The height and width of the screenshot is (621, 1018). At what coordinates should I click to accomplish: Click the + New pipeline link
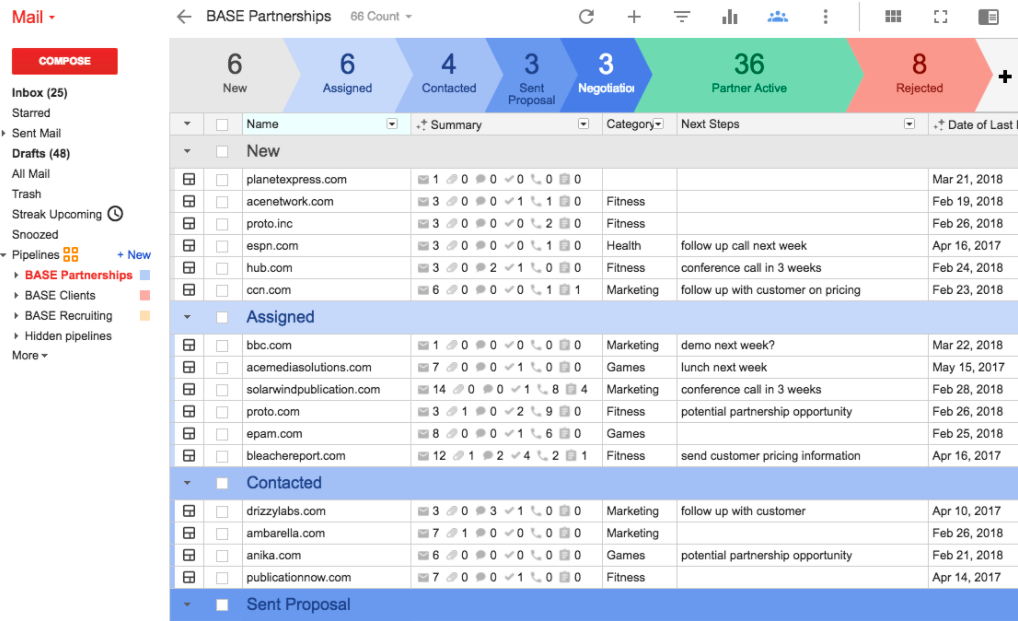(x=134, y=255)
